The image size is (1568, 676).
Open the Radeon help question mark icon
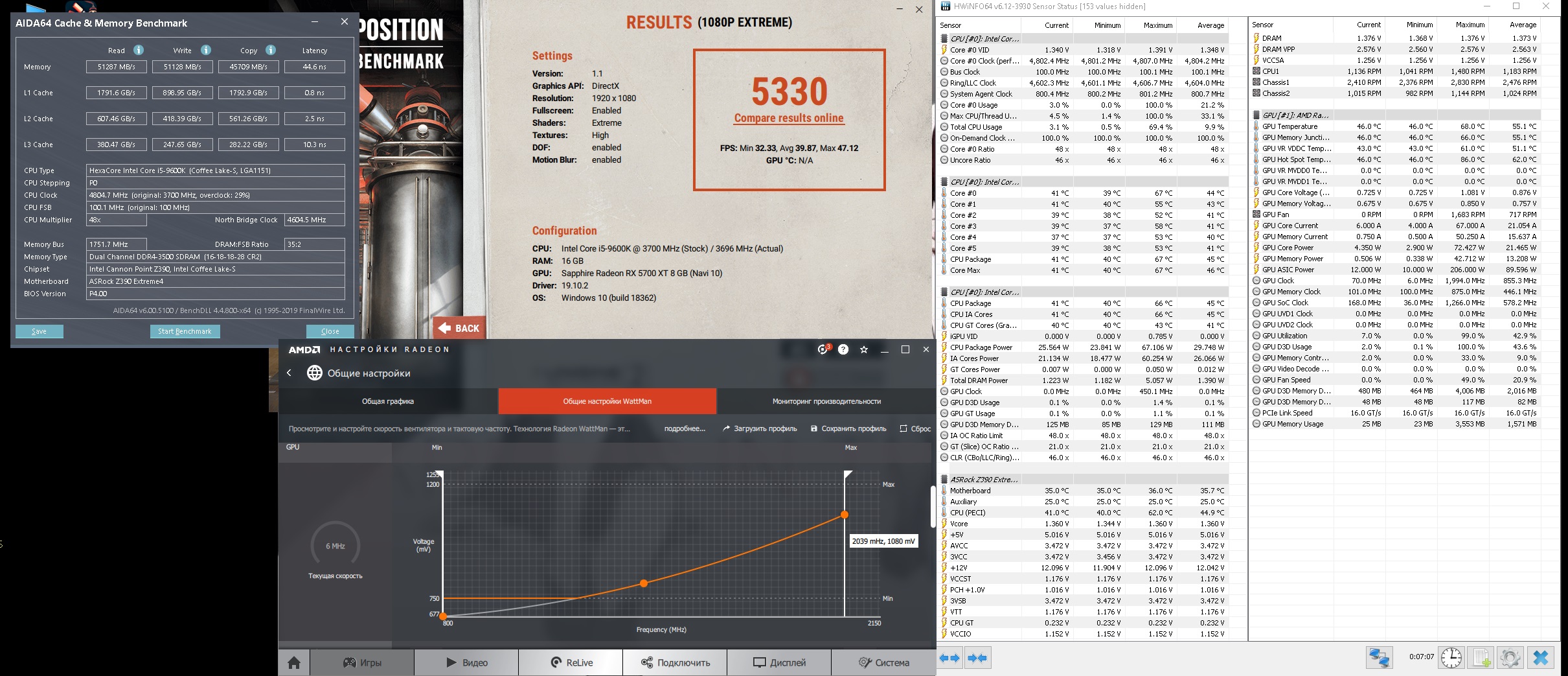[843, 349]
